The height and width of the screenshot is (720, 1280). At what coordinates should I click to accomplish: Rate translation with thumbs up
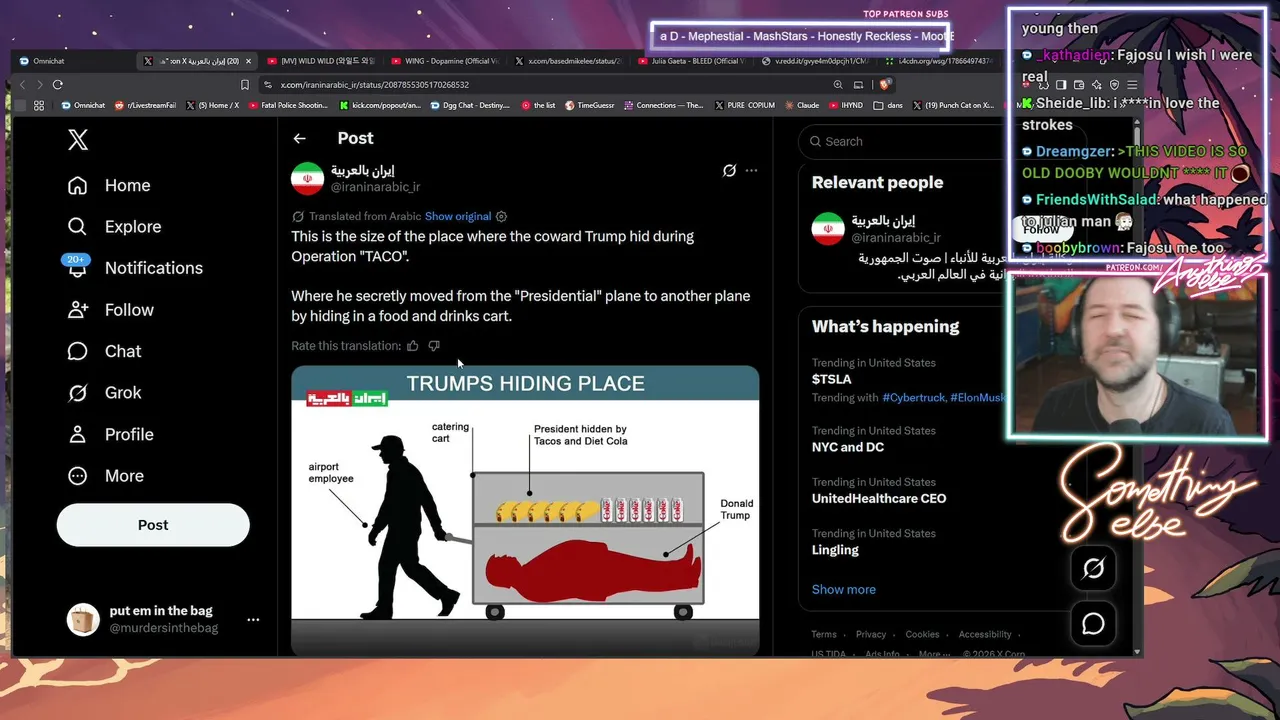pyautogui.click(x=412, y=346)
